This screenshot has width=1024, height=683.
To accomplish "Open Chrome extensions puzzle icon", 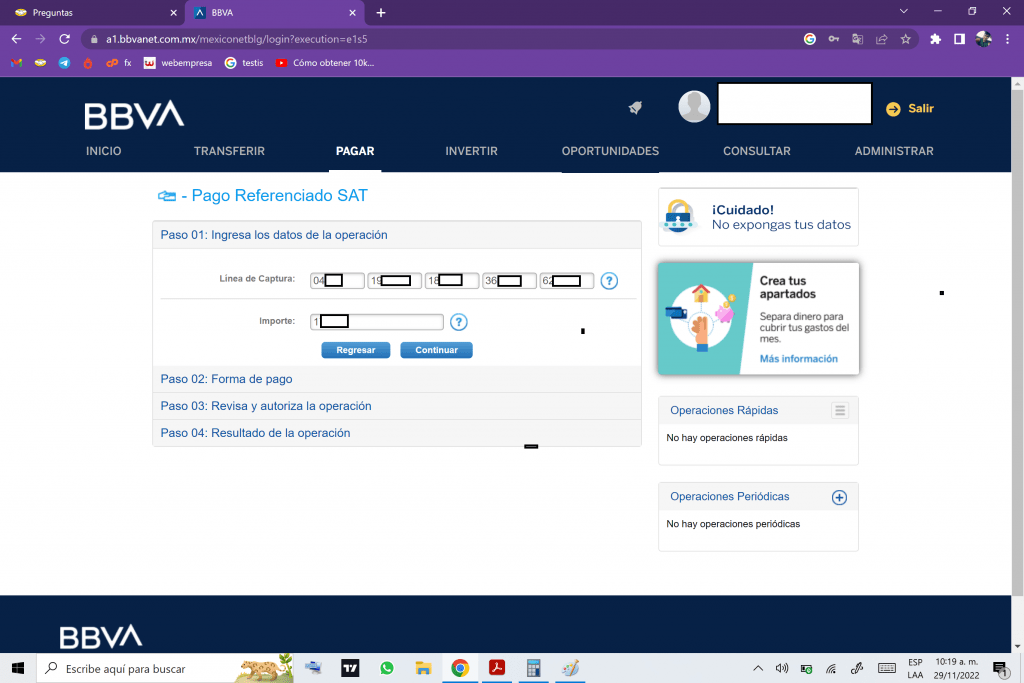I will (x=935, y=39).
